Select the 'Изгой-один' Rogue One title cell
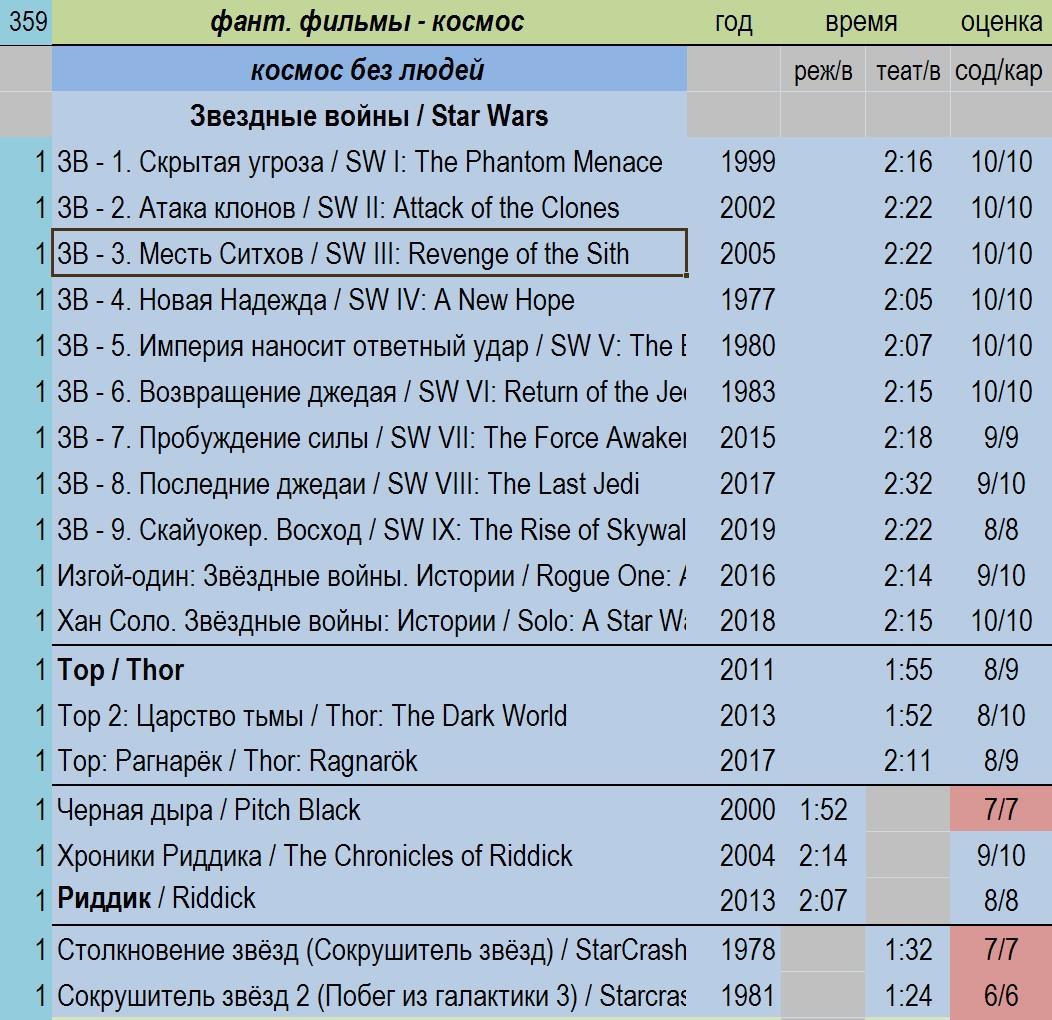This screenshot has width=1052, height=1020. (x=369, y=576)
